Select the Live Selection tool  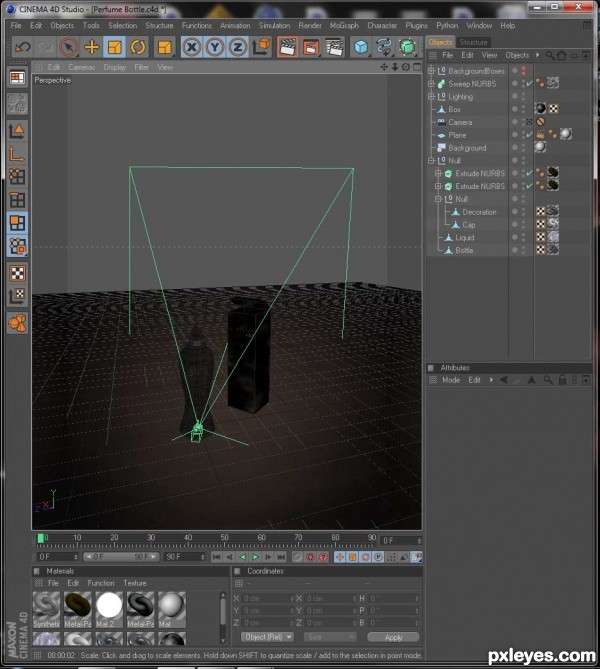point(68,47)
